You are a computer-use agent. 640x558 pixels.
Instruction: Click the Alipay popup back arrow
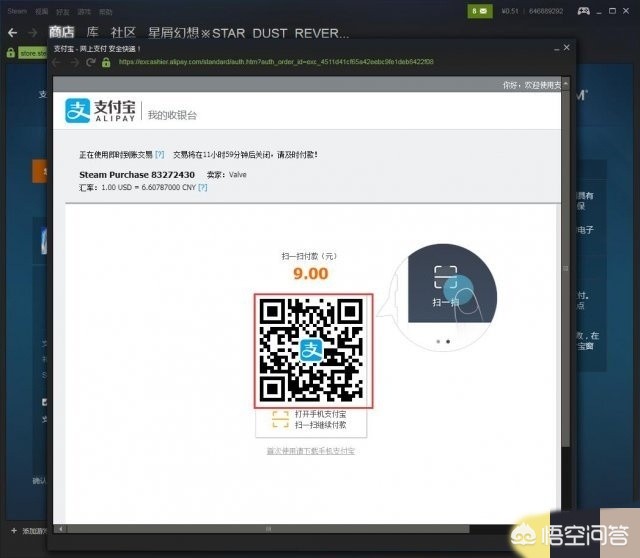pyautogui.click(x=57, y=62)
